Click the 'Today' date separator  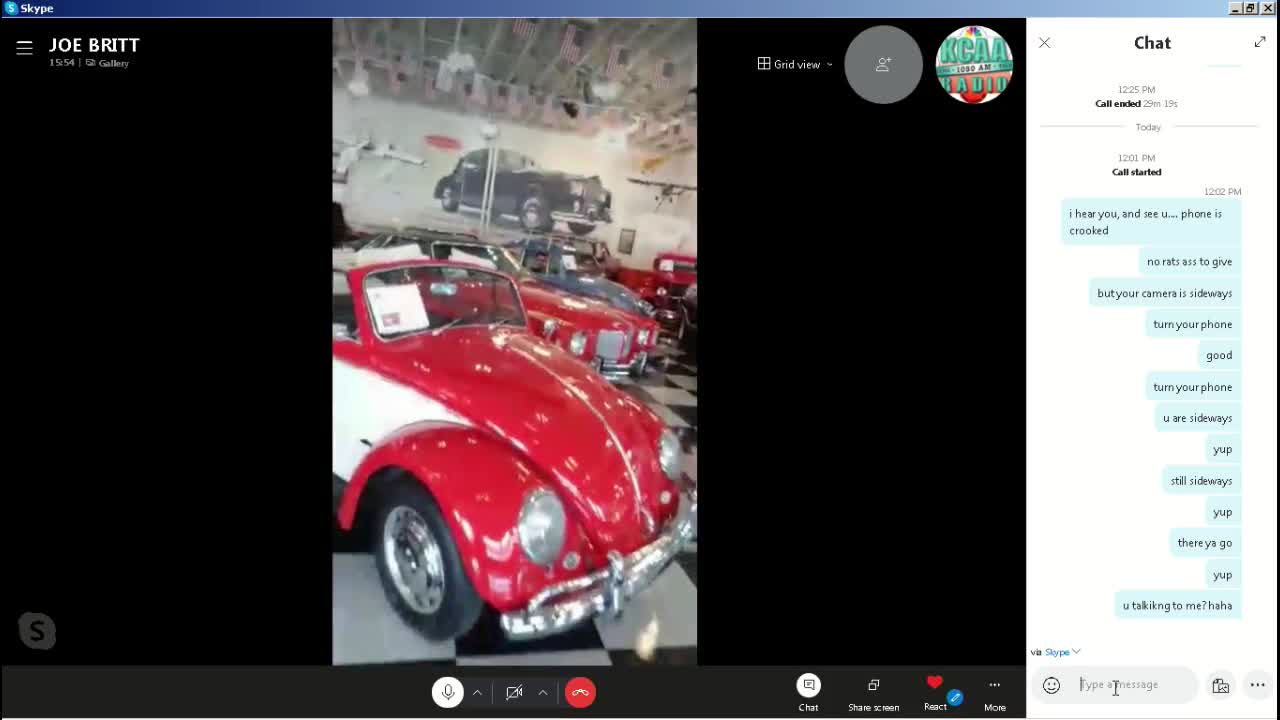click(x=1148, y=127)
